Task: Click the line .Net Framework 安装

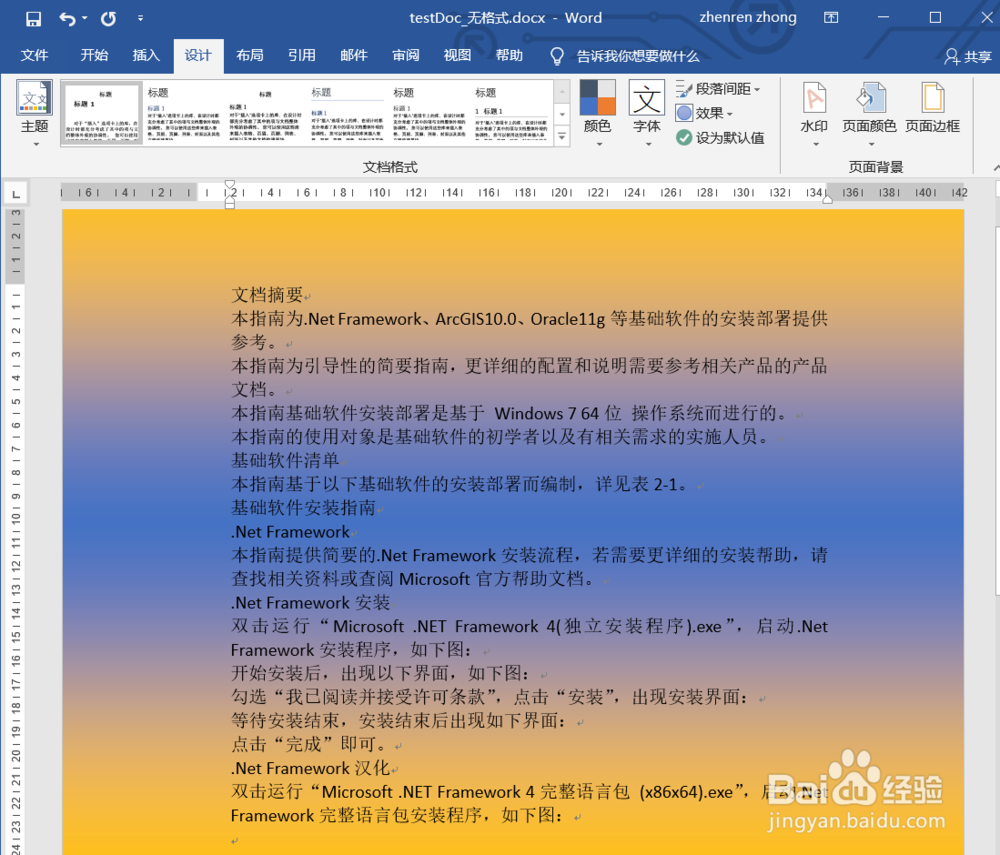Action: 310,603
